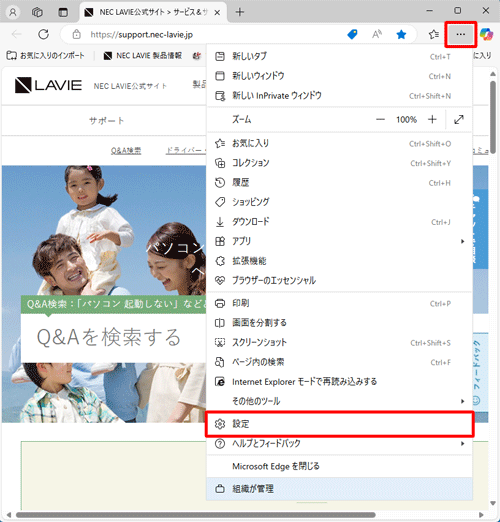
Task: Increase zoom with the plus button
Action: [x=432, y=119]
